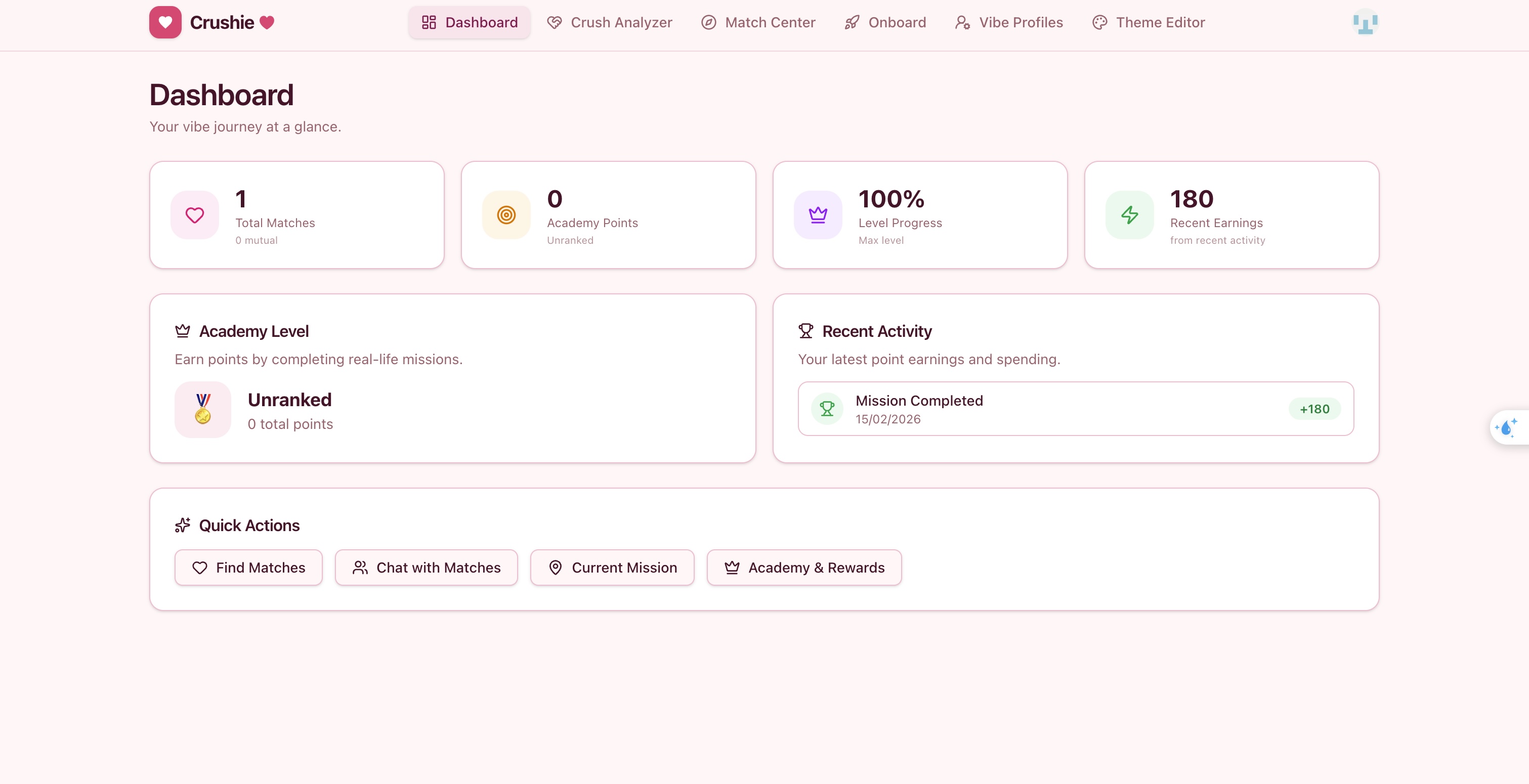Click the user avatar in header
Screen dimensions: 1529x784
click(x=1365, y=23)
